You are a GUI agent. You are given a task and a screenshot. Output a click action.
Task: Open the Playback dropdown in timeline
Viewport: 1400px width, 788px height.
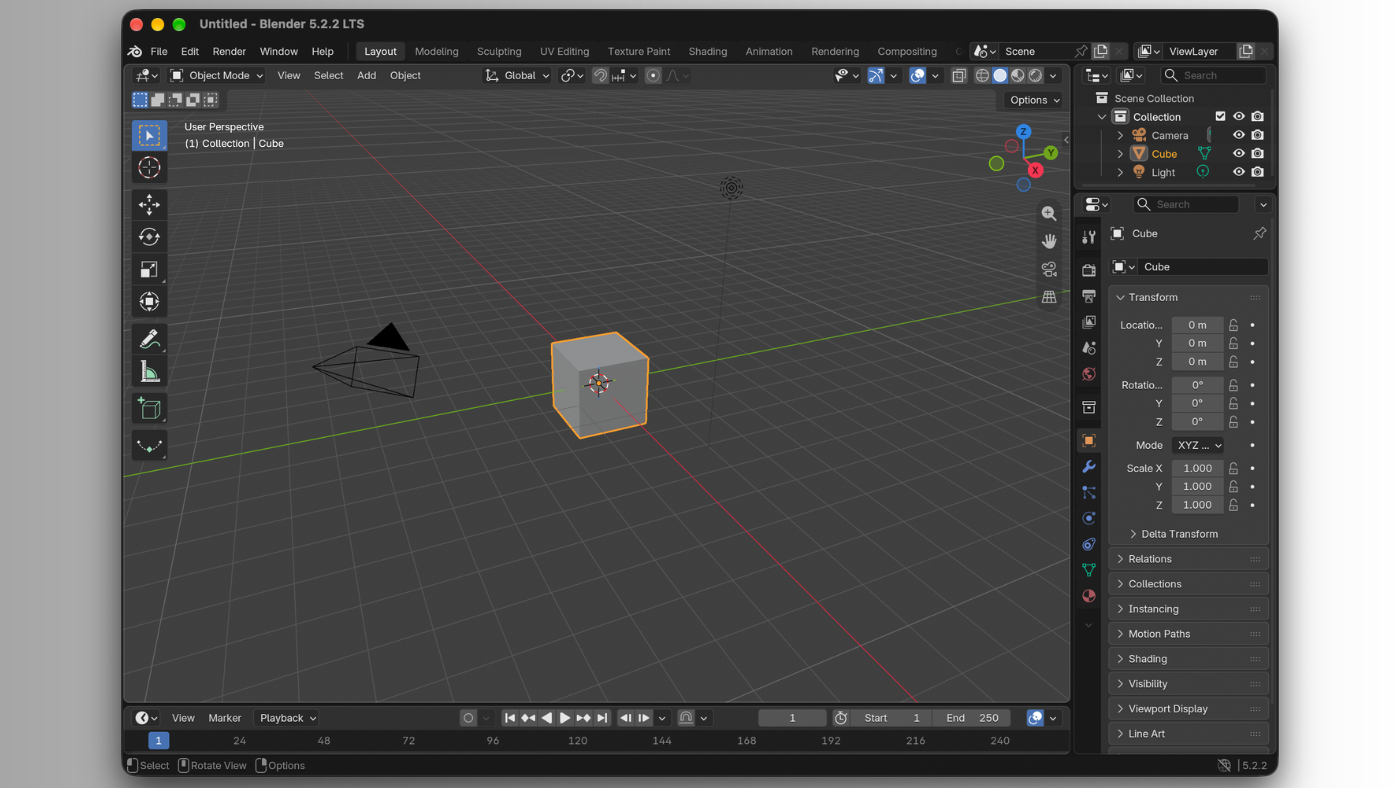coord(288,718)
